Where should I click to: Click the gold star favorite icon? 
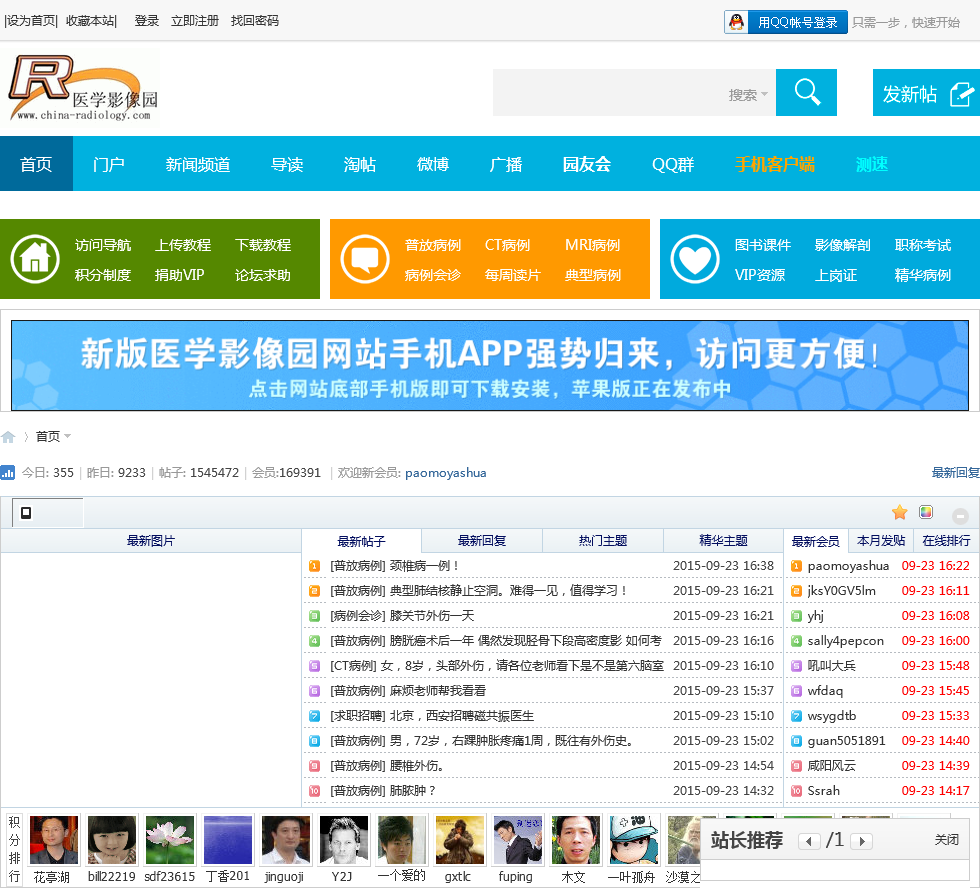pyautogui.click(x=899, y=512)
